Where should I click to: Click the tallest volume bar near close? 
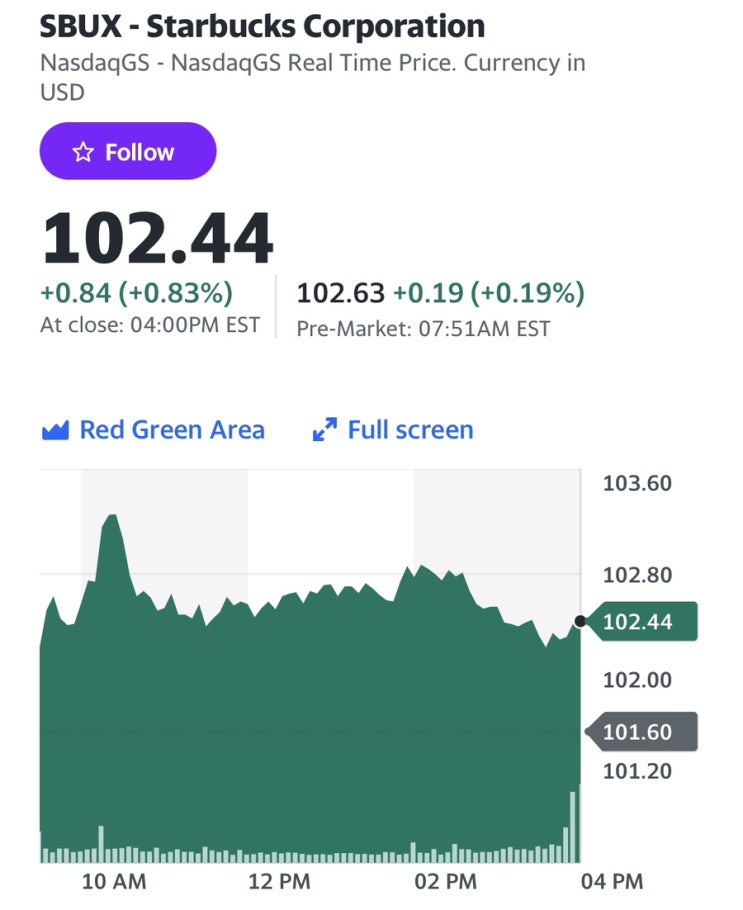[x=573, y=827]
